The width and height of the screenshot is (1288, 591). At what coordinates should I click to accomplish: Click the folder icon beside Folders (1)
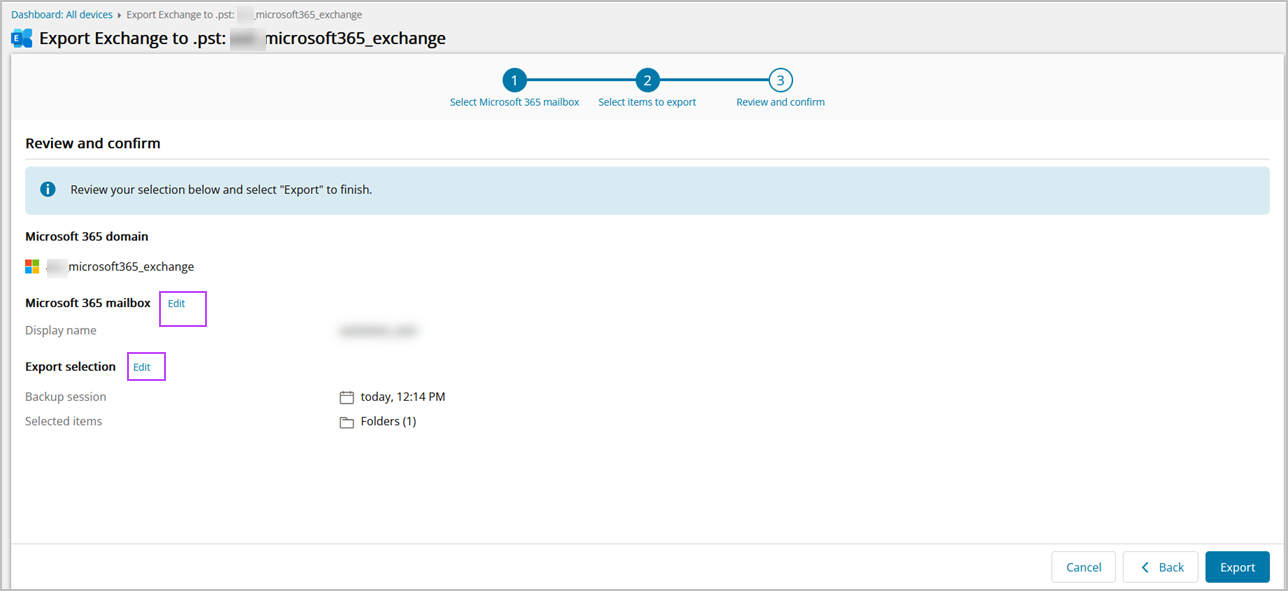point(347,422)
